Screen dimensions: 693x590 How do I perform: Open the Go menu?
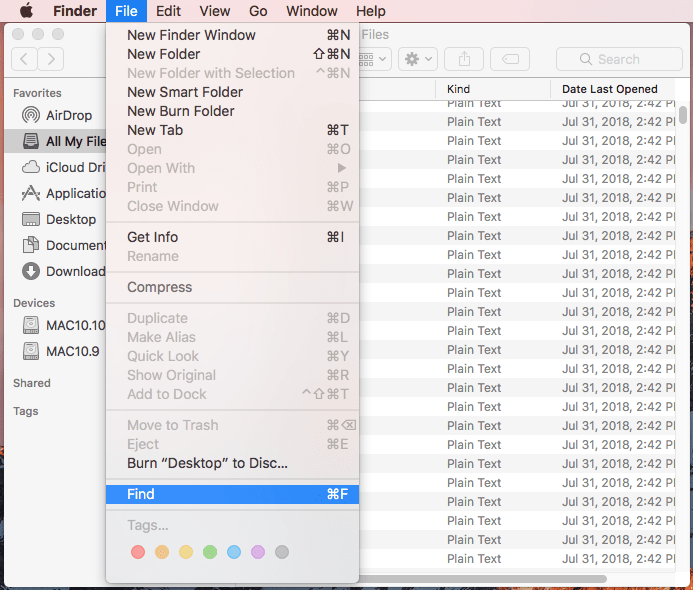point(258,11)
